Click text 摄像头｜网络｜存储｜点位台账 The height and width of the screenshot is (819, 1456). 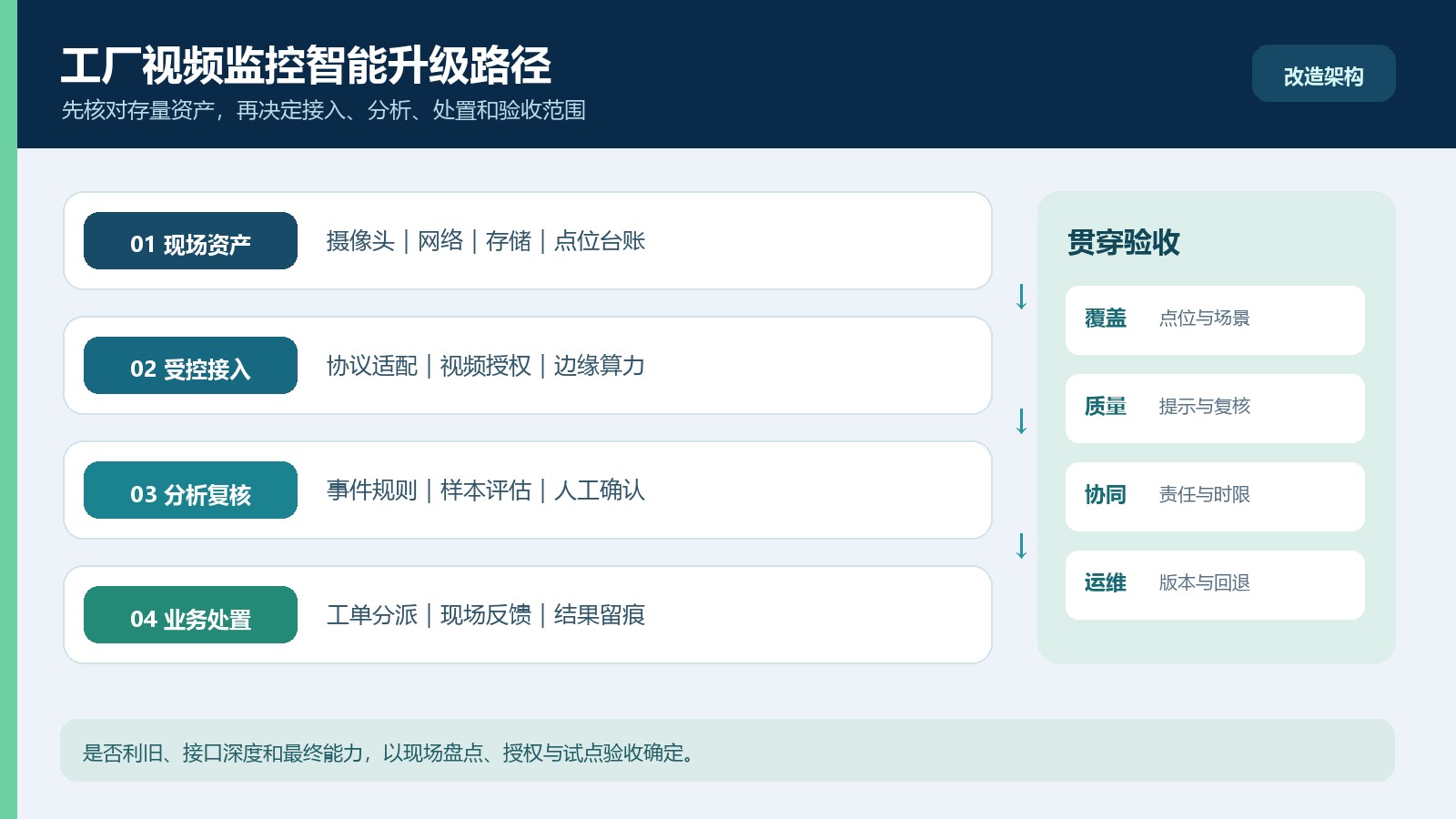486,240
